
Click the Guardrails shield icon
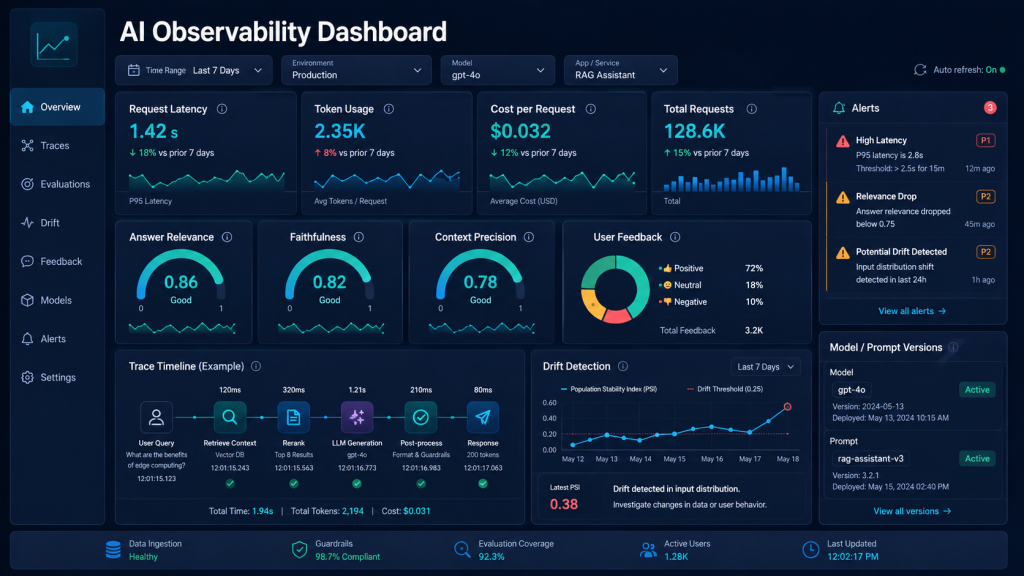[x=299, y=550]
